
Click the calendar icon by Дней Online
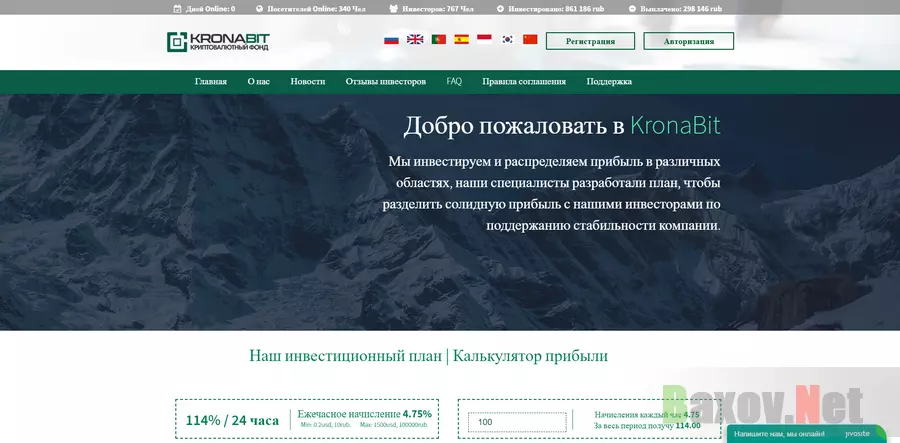tap(177, 9)
